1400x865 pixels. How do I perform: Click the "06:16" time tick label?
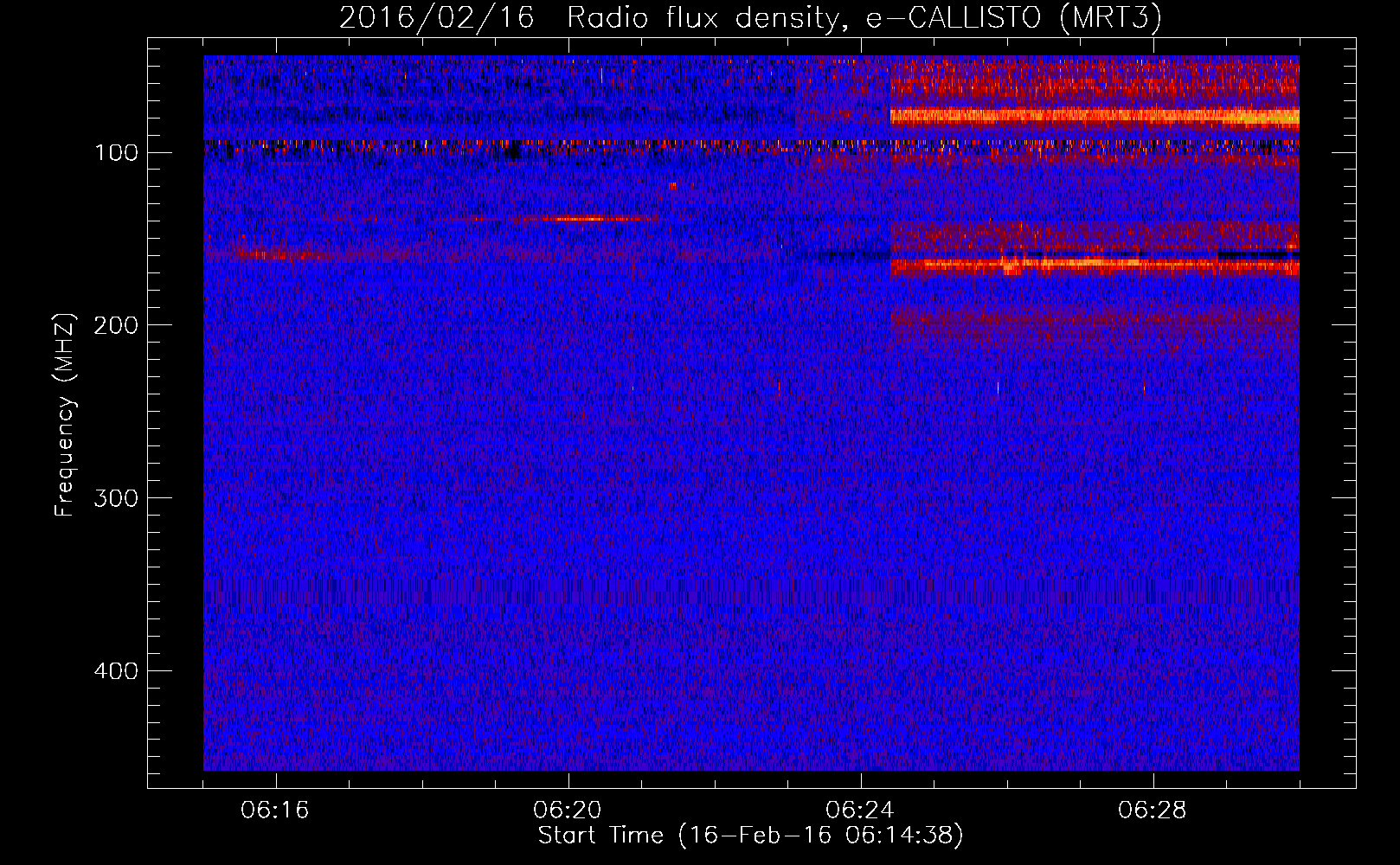coord(275,811)
